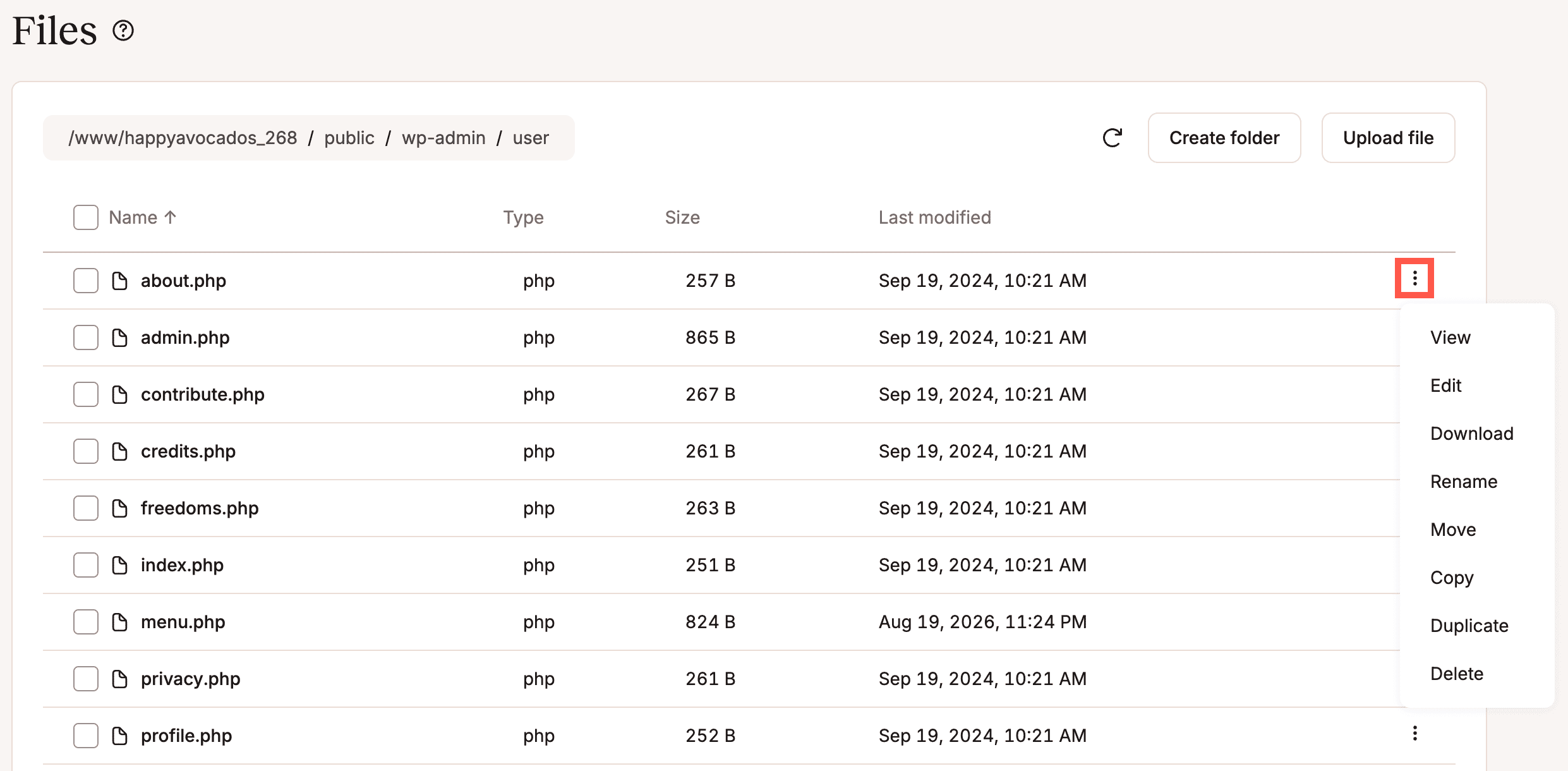This screenshot has width=1568, height=771.
Task: Click the Upload file button
Action: tap(1389, 138)
